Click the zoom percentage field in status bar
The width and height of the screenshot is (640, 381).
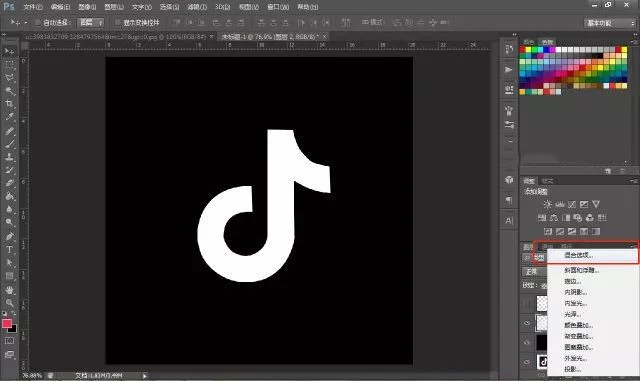(32, 375)
